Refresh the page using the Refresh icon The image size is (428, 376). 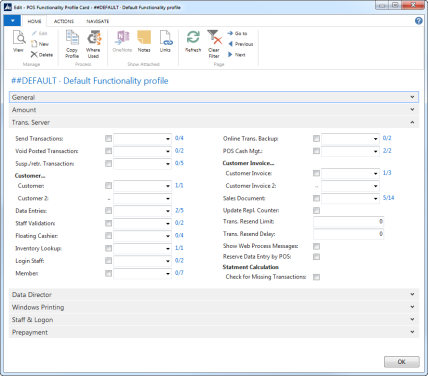tap(193, 37)
